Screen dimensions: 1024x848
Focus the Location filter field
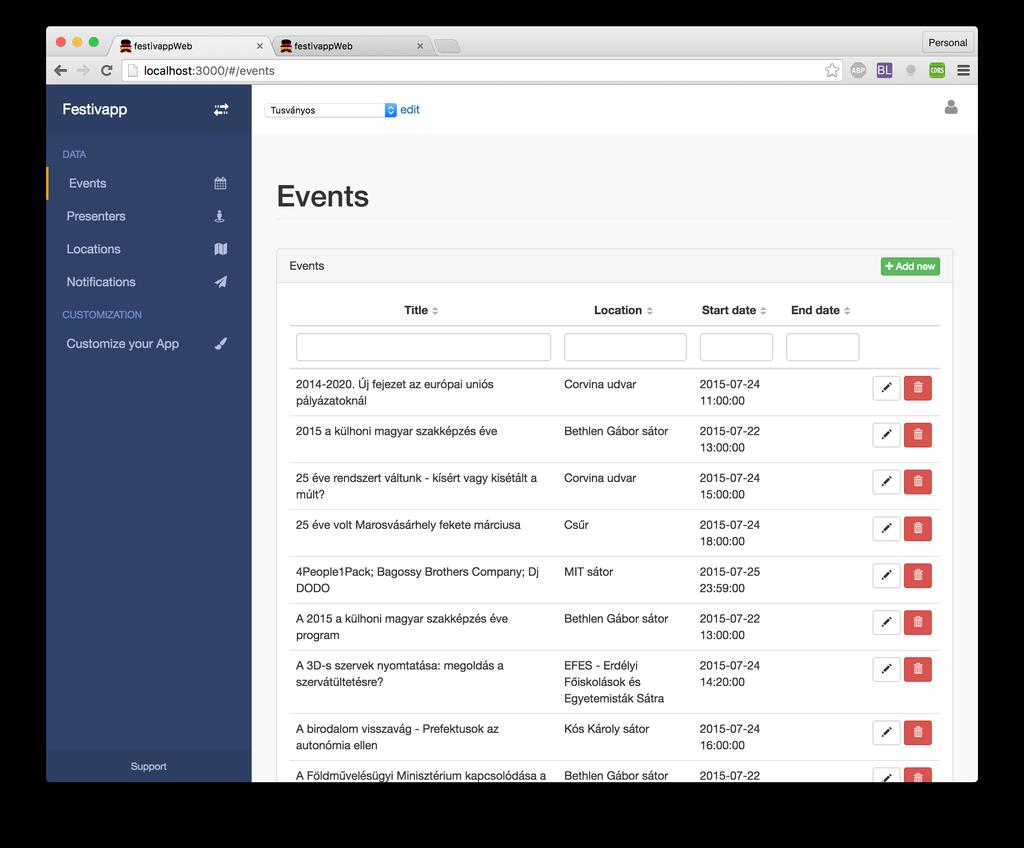pyautogui.click(x=625, y=347)
